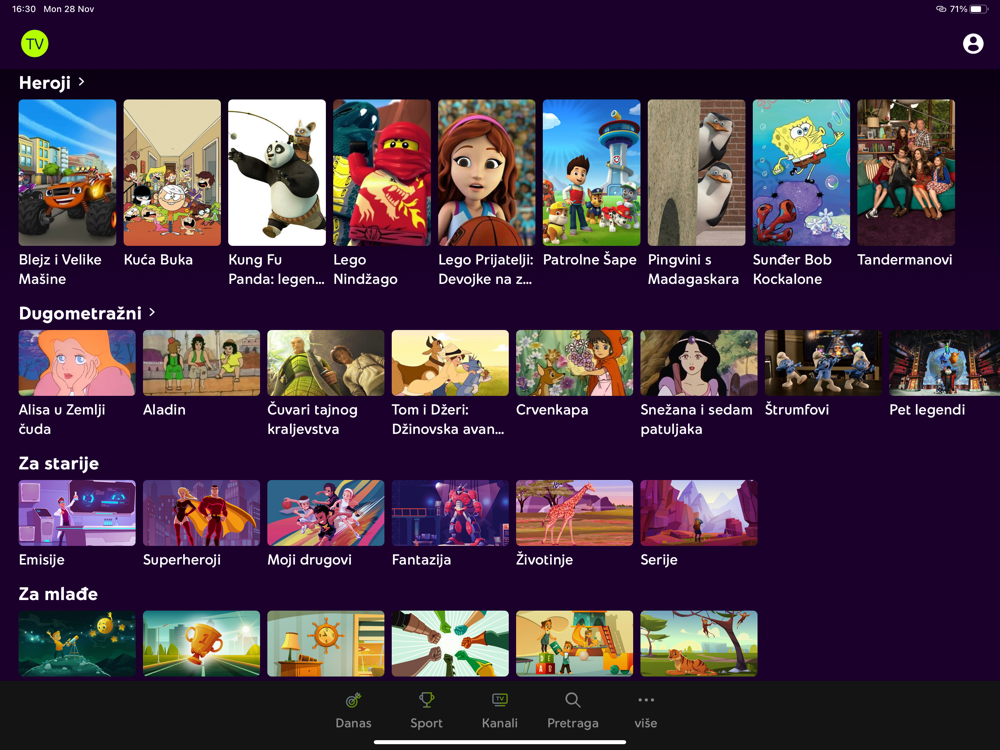
Task: Open the više three-dots icon
Action: 646,700
